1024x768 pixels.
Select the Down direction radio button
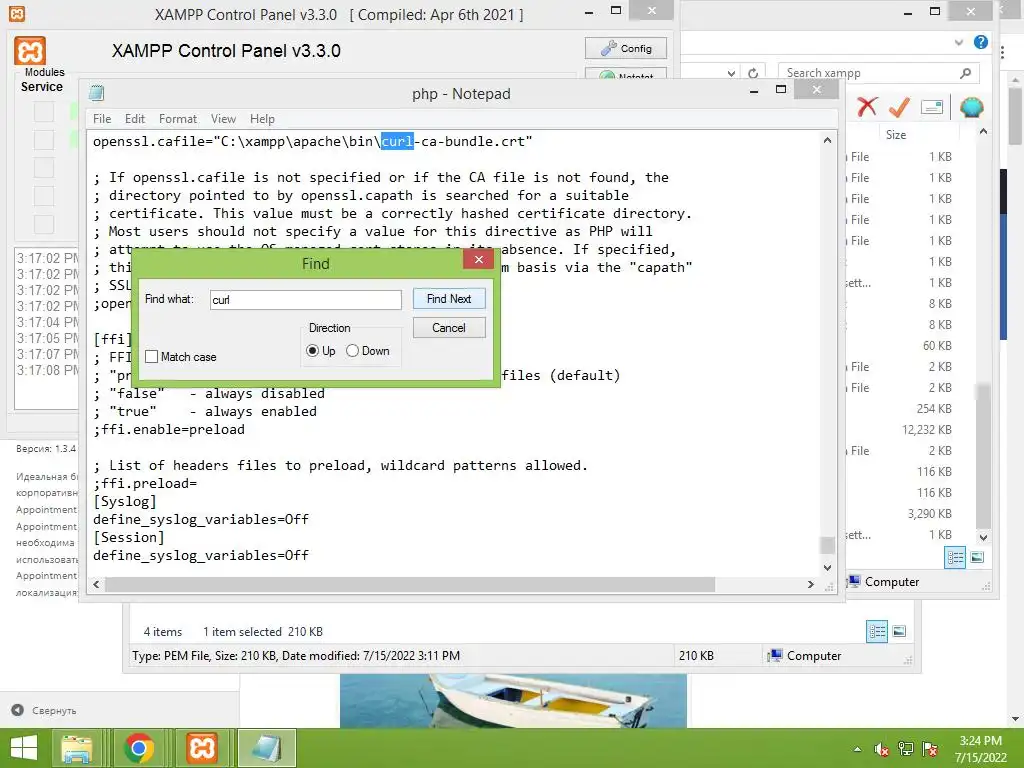[353, 351]
